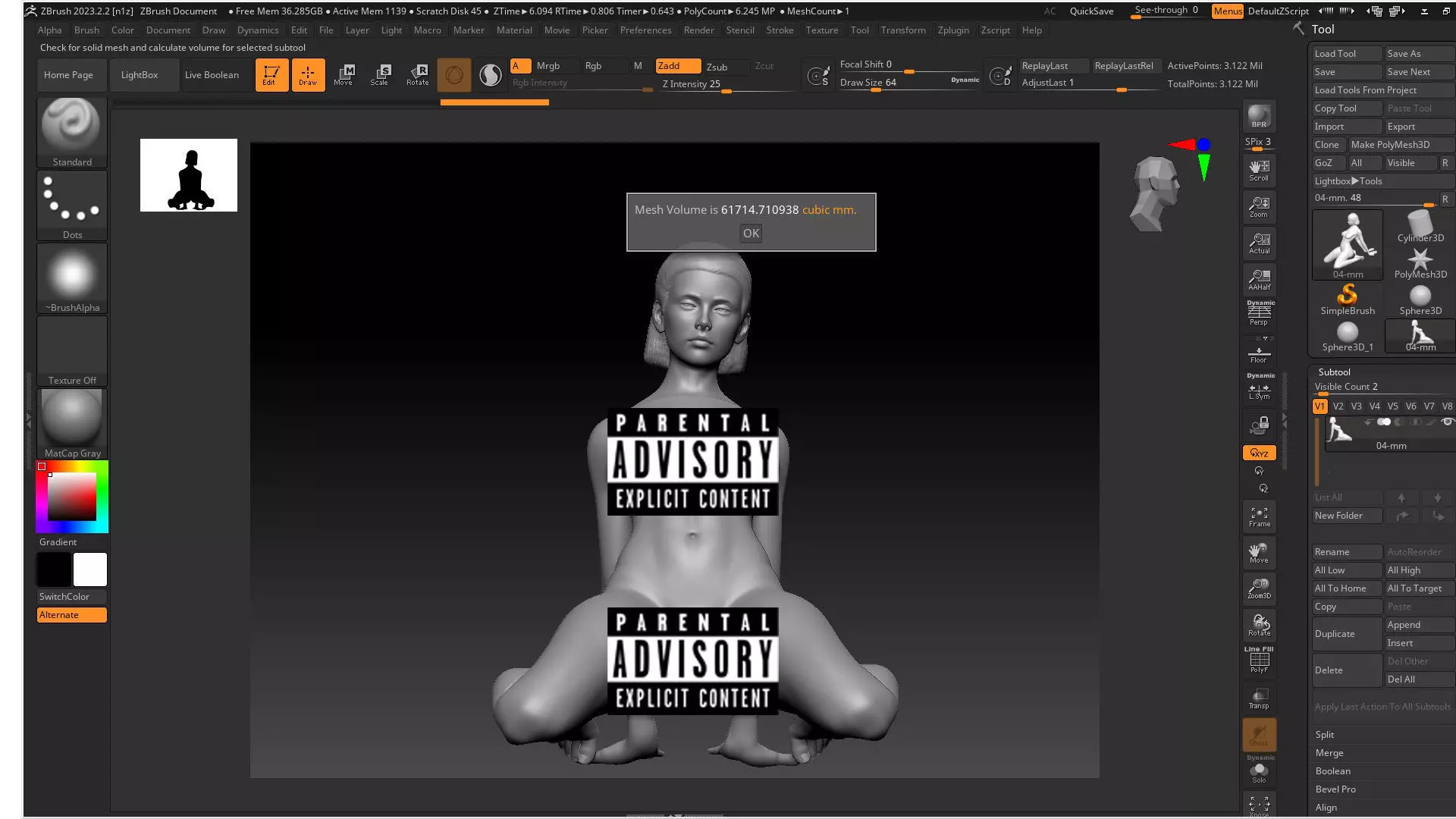The image size is (1456, 819).
Task: Click the Frame mesh icon
Action: click(x=1259, y=516)
